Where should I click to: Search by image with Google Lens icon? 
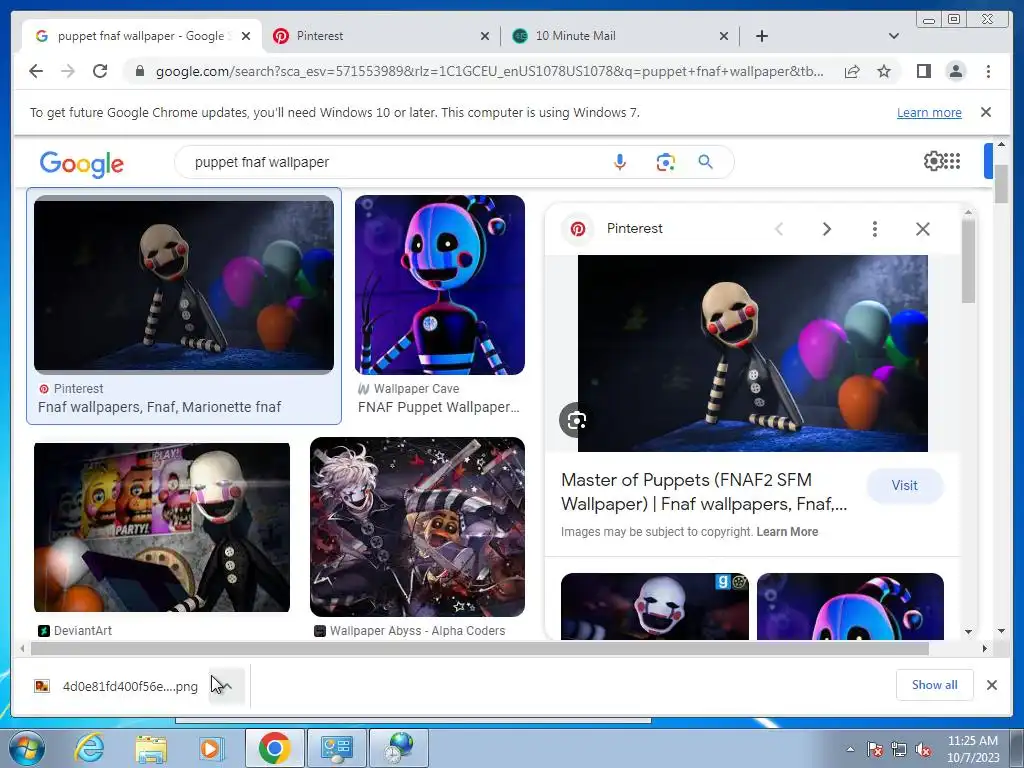(x=665, y=162)
